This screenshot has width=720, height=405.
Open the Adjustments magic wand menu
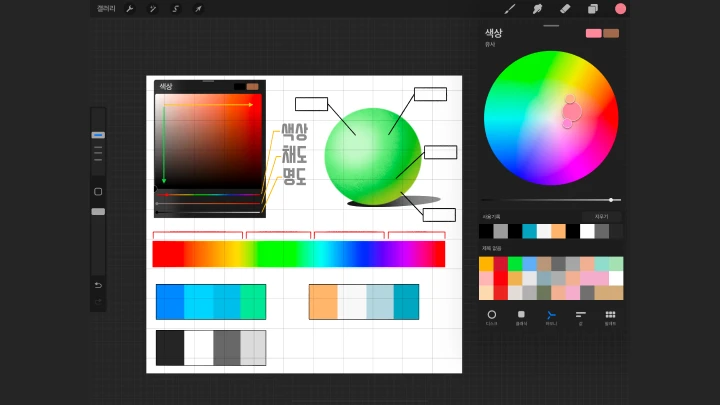click(x=153, y=9)
